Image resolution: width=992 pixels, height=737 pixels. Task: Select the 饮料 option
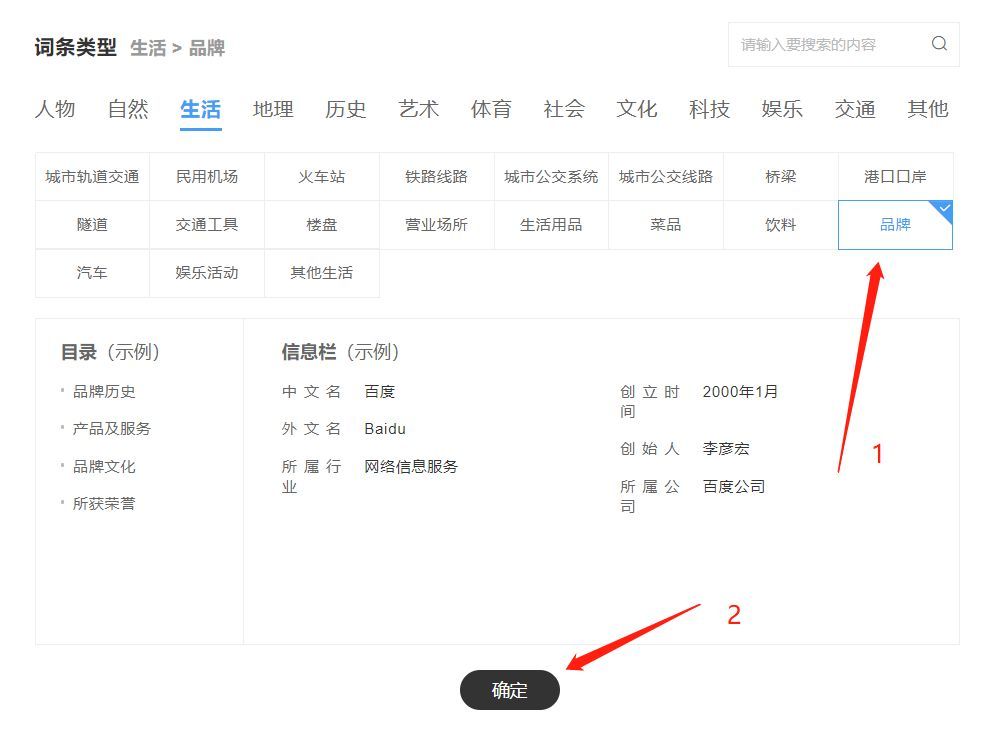click(780, 225)
